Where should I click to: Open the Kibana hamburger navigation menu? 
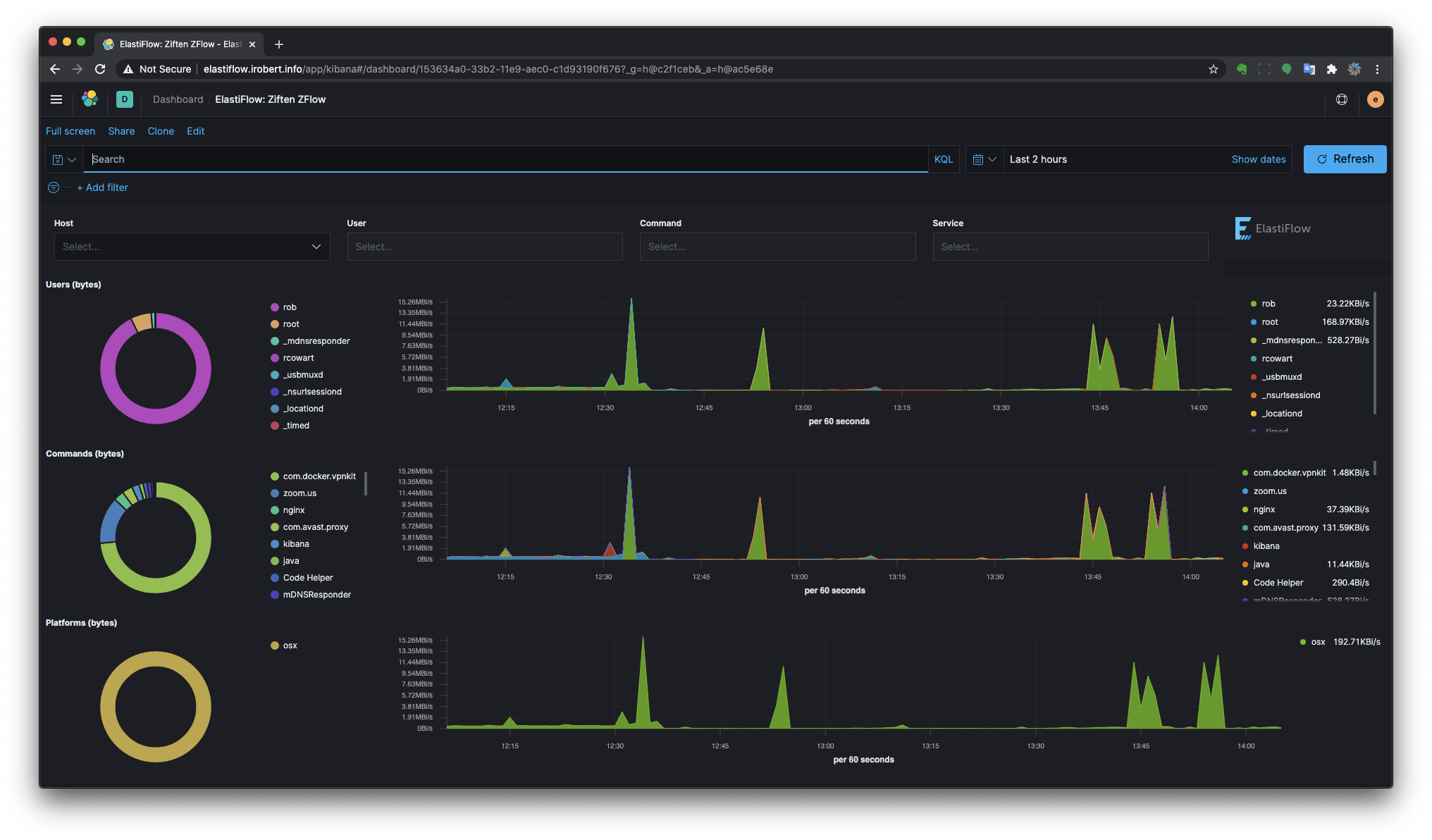[56, 99]
